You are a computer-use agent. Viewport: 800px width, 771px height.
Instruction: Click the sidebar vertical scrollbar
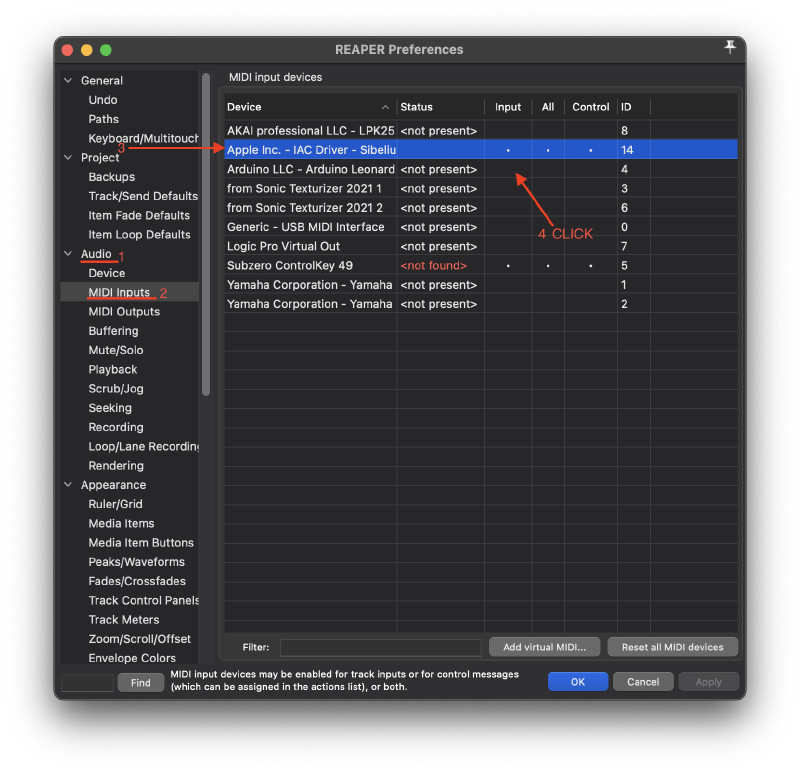tap(206, 235)
